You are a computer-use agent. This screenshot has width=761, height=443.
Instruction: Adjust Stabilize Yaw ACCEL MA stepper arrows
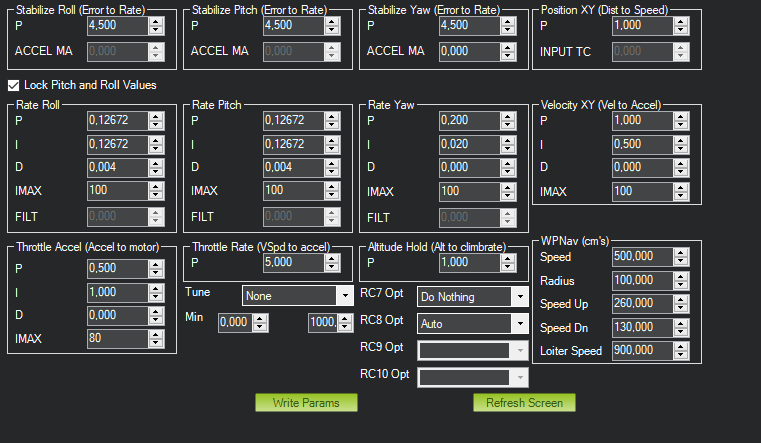(x=508, y=51)
